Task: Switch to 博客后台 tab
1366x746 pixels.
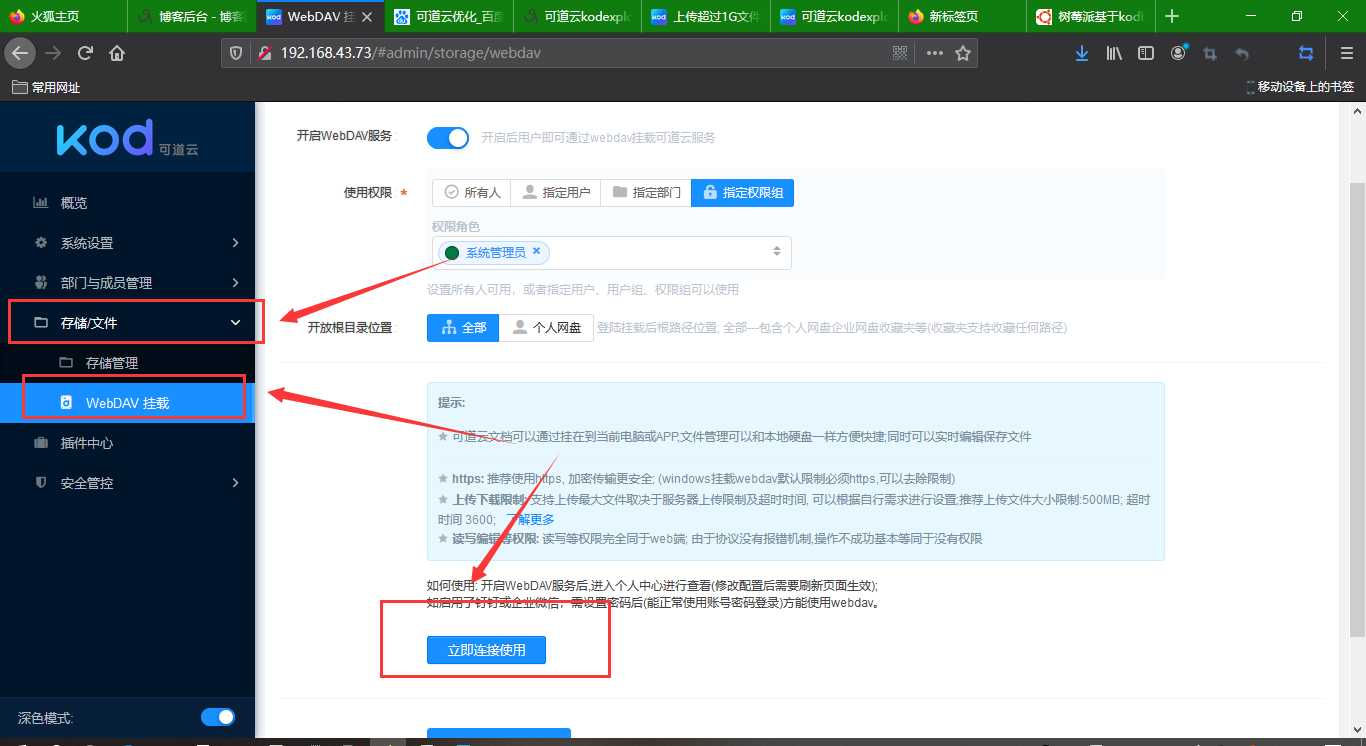Action: point(192,17)
